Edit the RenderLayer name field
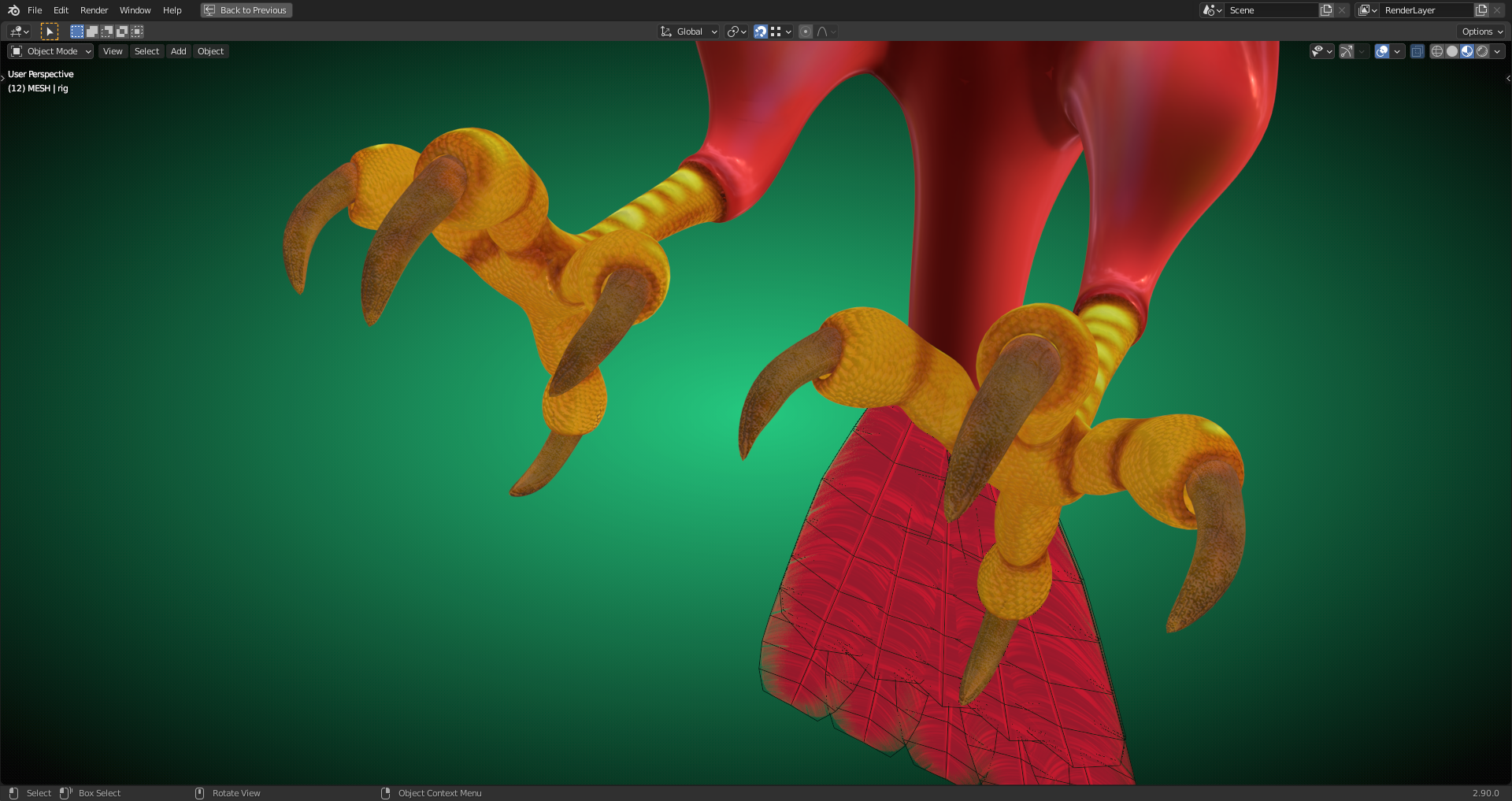1512x801 pixels. coord(1427,10)
